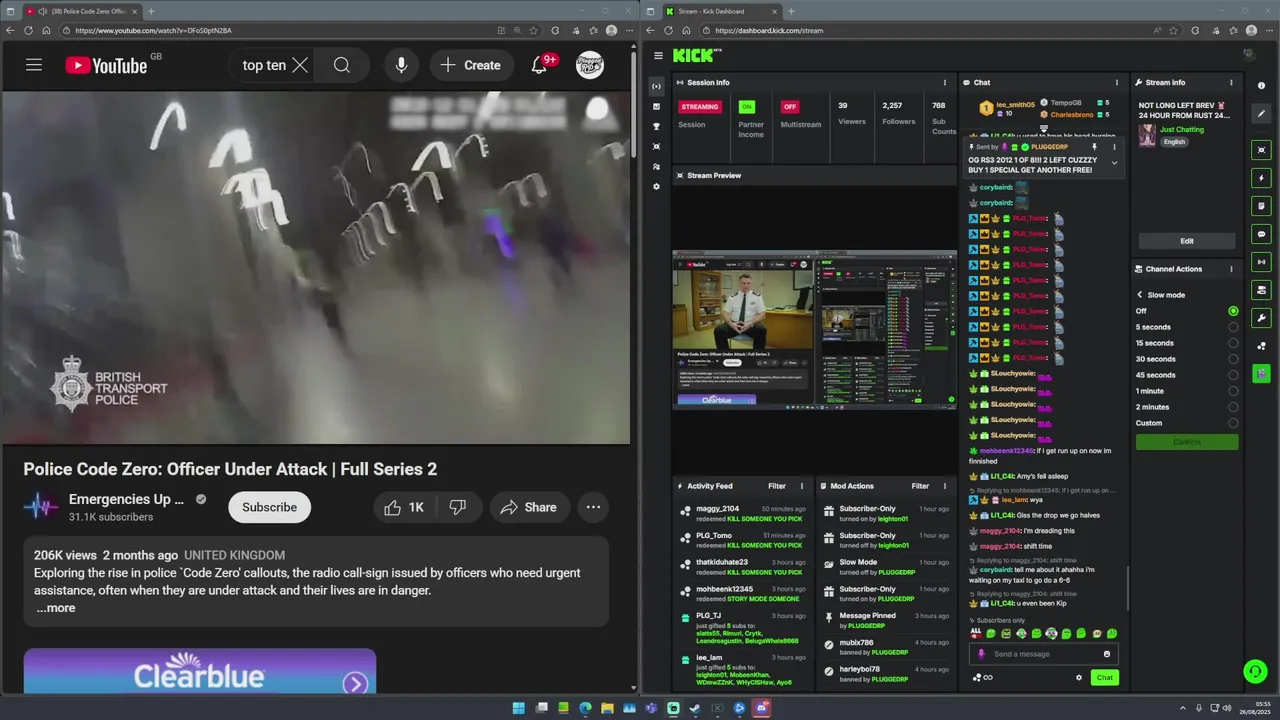1280x720 pixels.
Task: Open the trophy icon in Kick sidebar
Action: pyautogui.click(x=656, y=127)
